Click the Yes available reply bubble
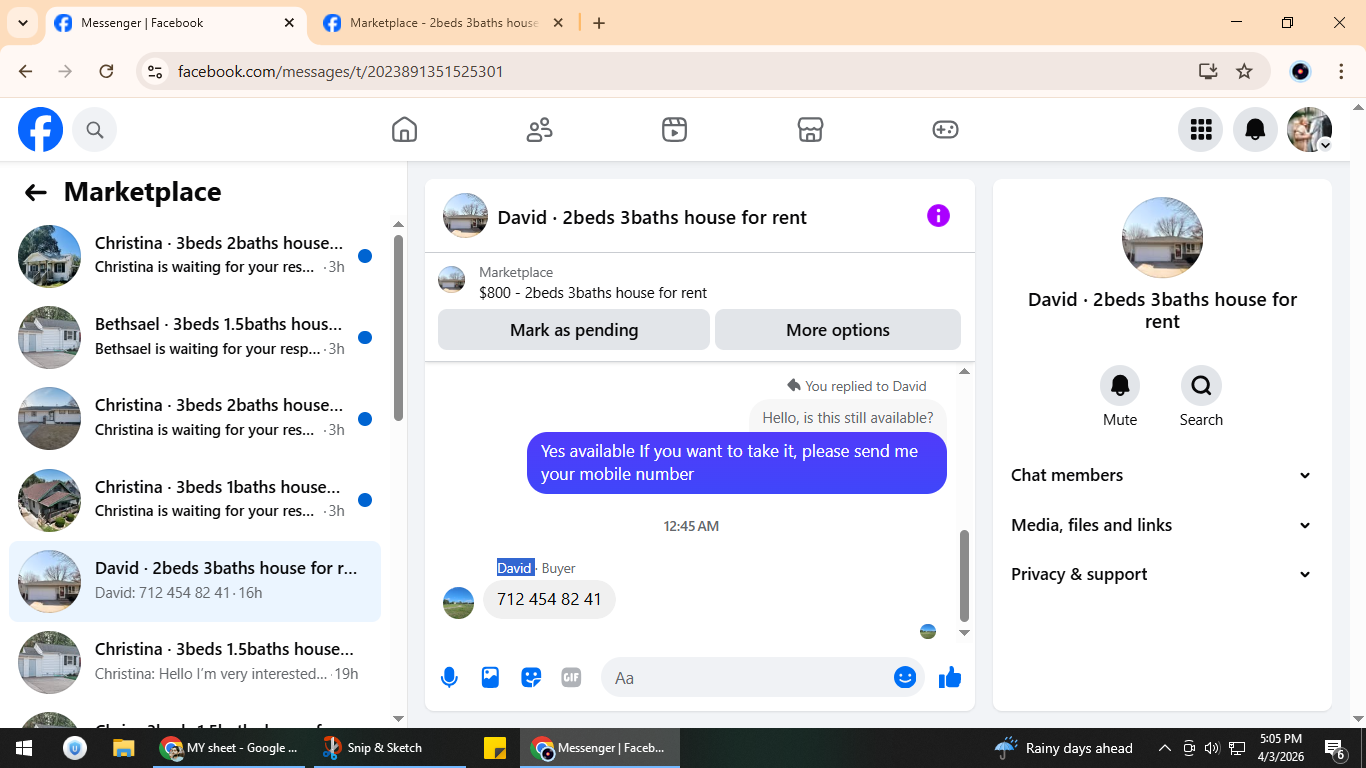This screenshot has width=1366, height=768. (737, 463)
